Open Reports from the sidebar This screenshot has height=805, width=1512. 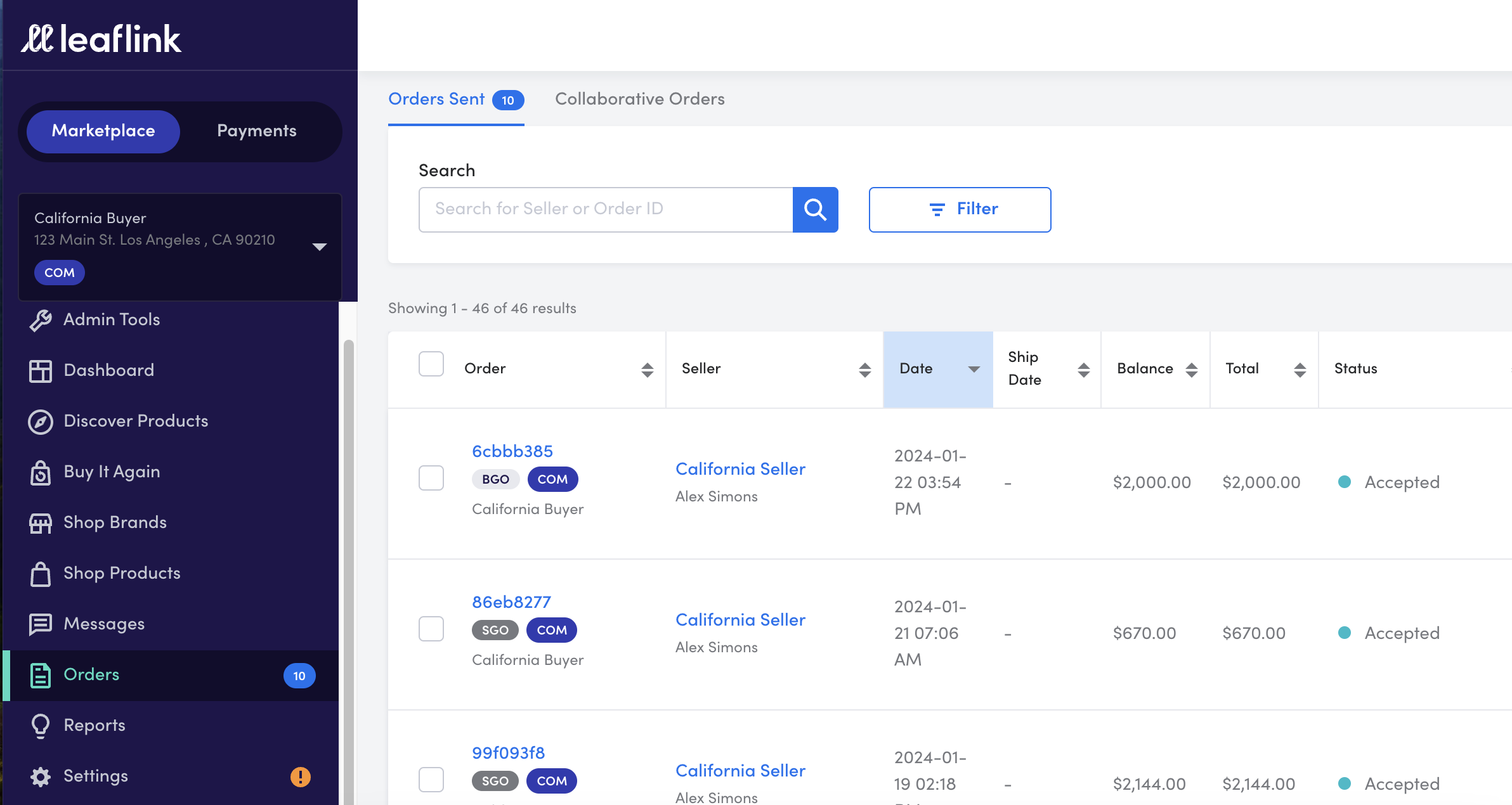tap(94, 726)
